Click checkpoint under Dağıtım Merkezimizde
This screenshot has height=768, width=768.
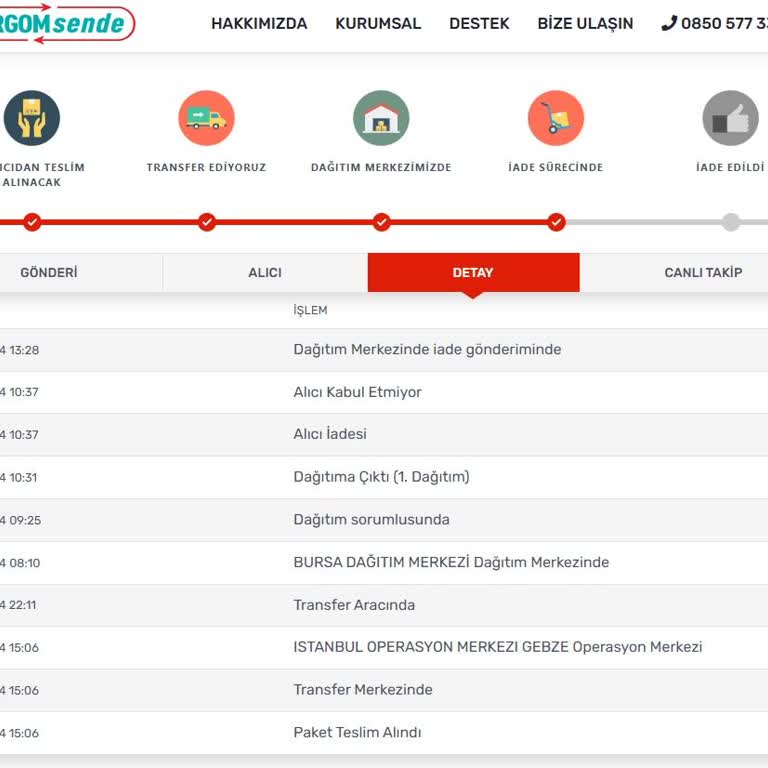click(382, 222)
